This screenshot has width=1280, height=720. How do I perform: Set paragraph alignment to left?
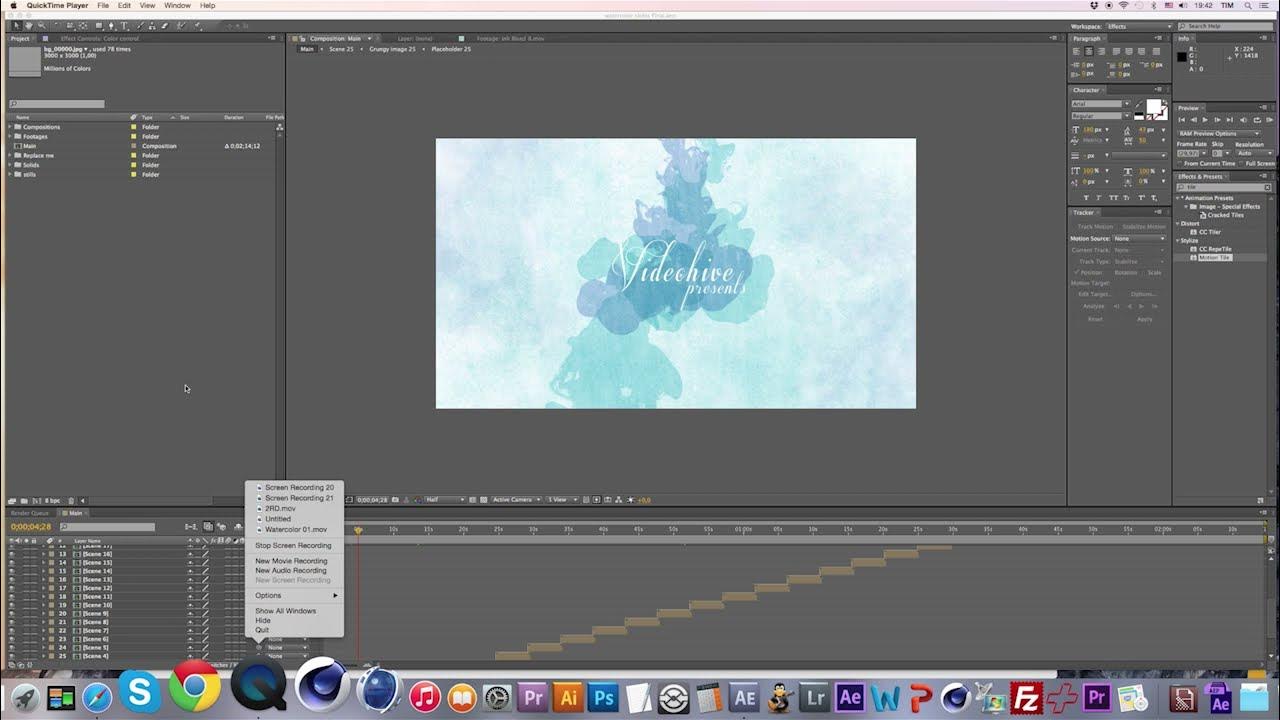click(x=1076, y=52)
